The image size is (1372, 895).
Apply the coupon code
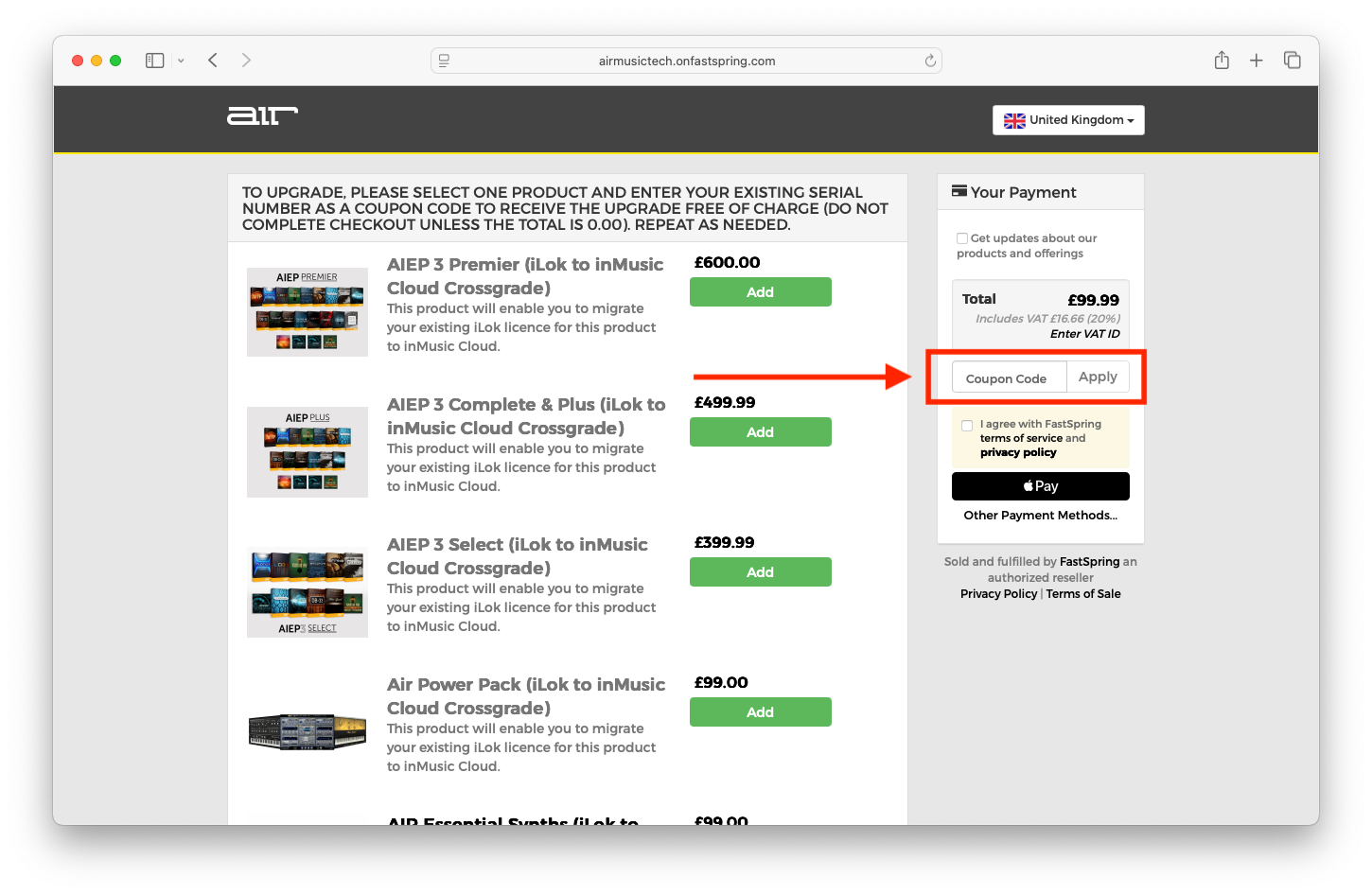pos(1098,377)
